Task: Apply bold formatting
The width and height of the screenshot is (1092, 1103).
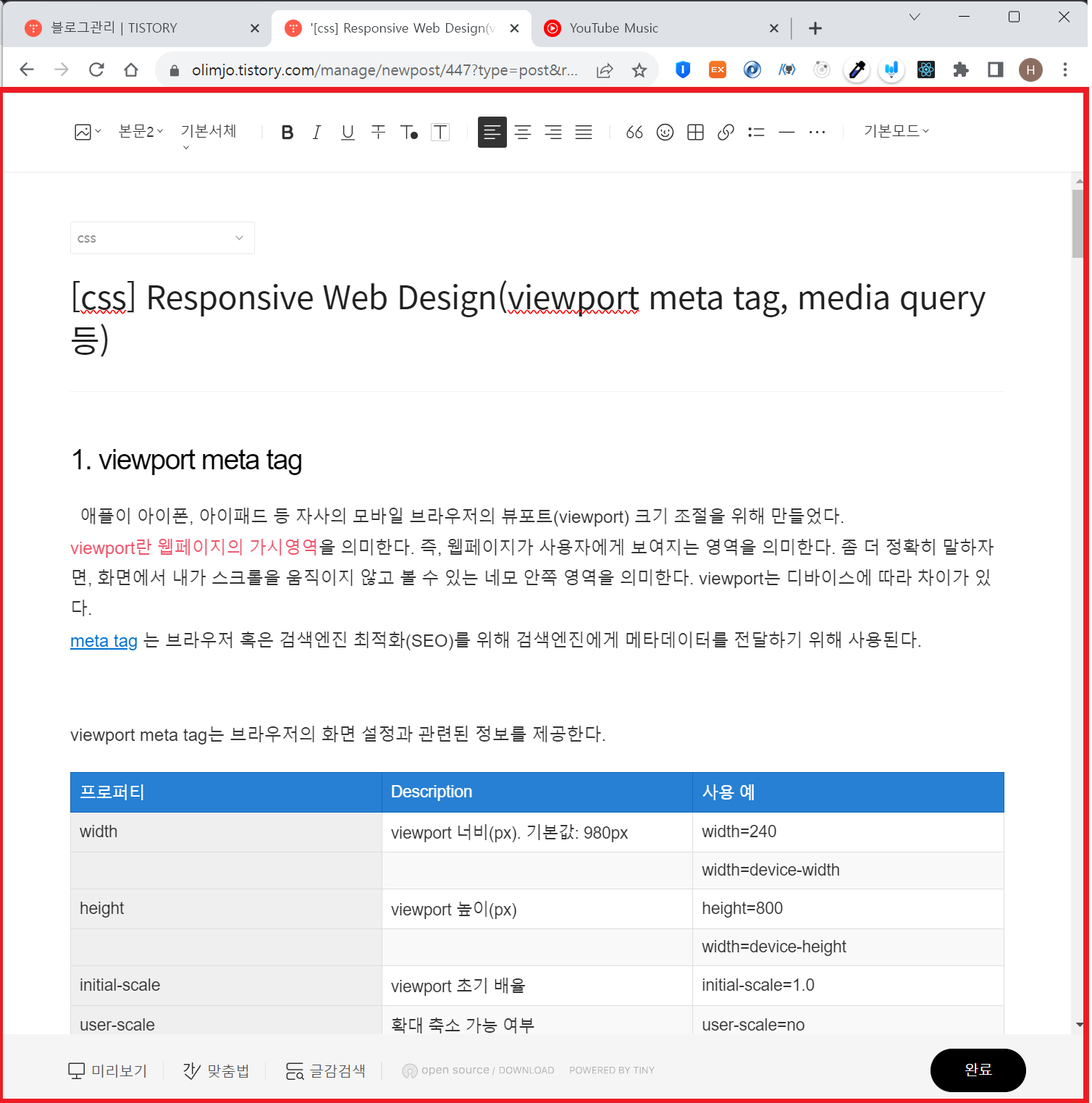Action: pyautogui.click(x=287, y=132)
